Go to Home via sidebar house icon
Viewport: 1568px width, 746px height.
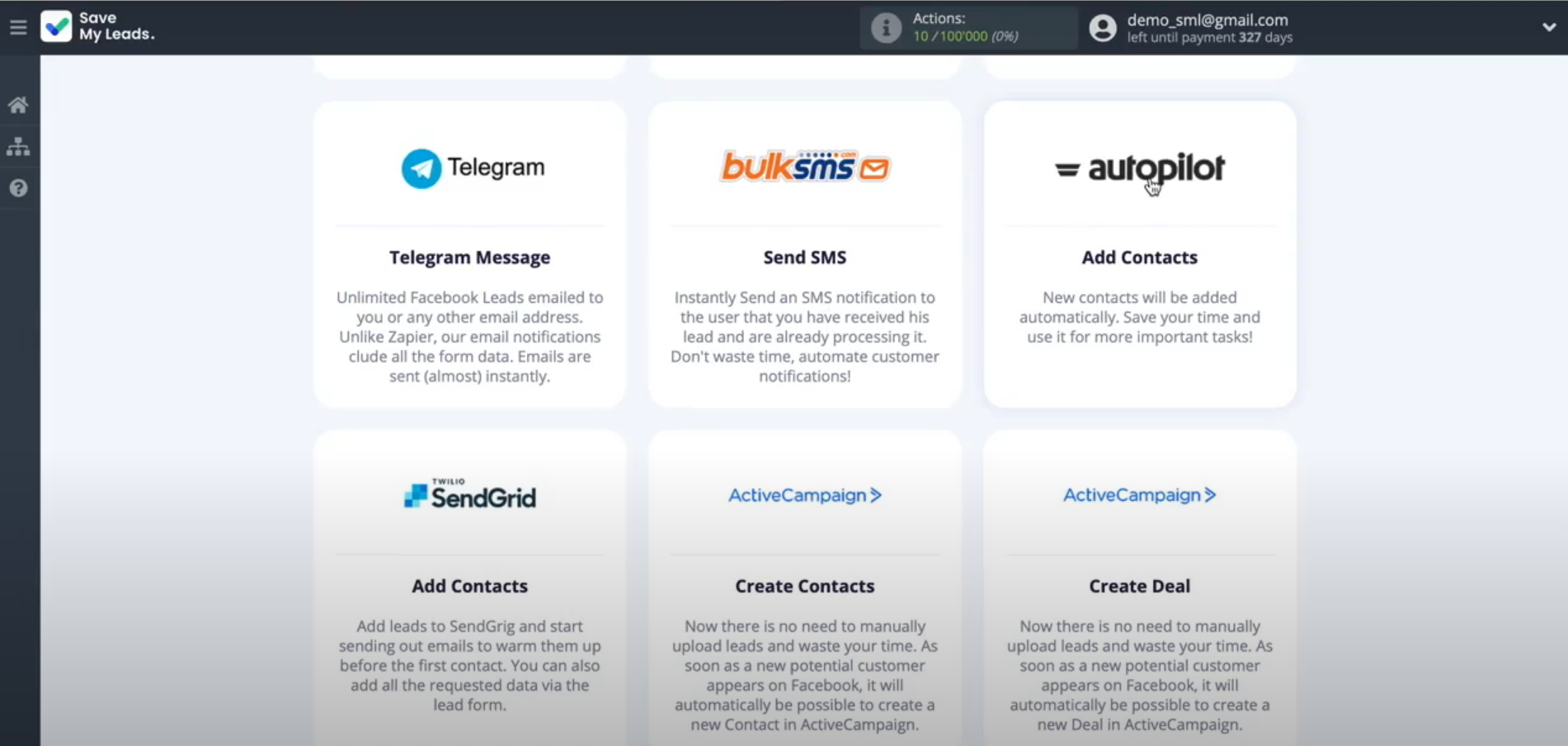coord(18,105)
